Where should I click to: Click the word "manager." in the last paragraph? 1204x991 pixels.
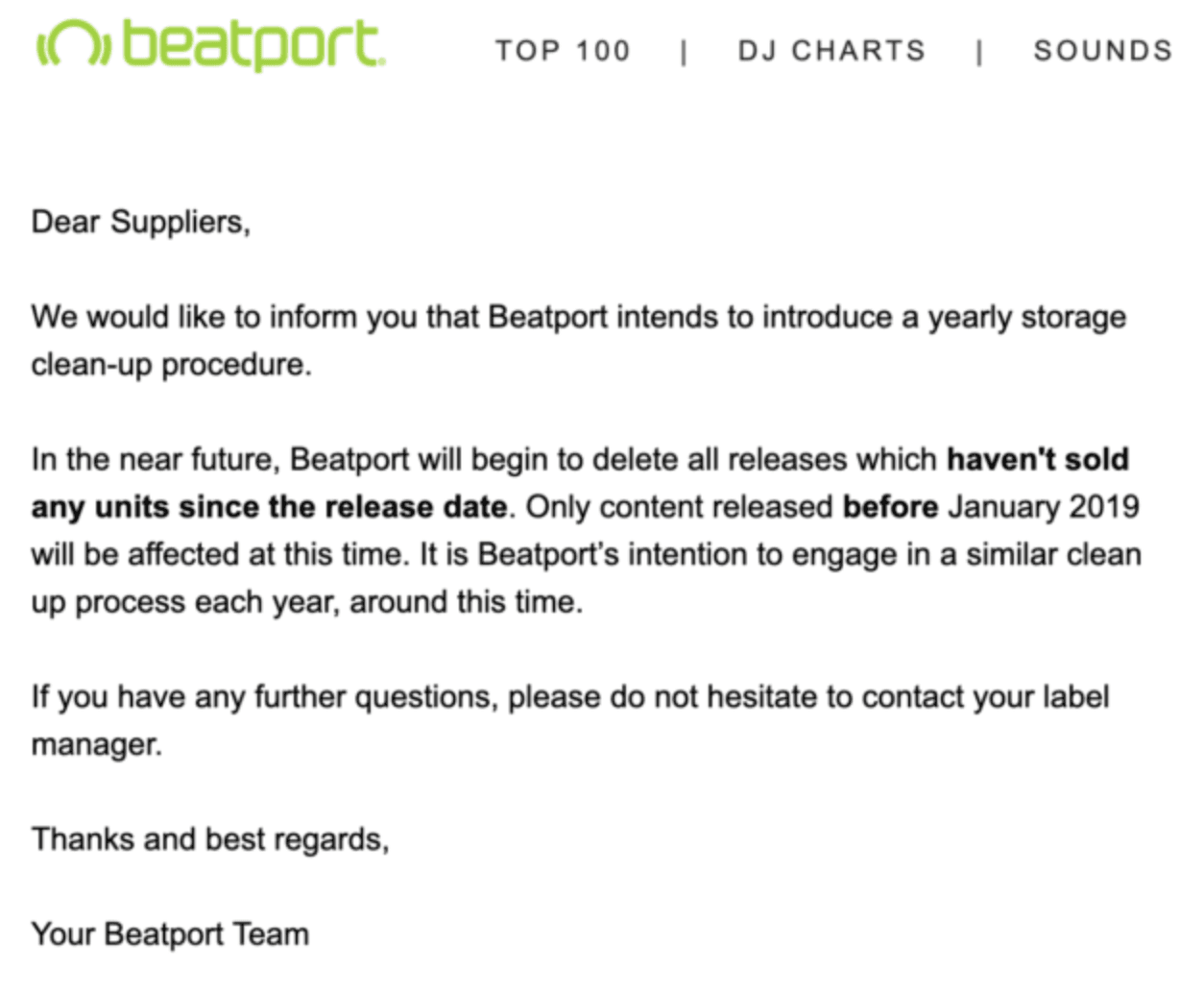coord(97,744)
